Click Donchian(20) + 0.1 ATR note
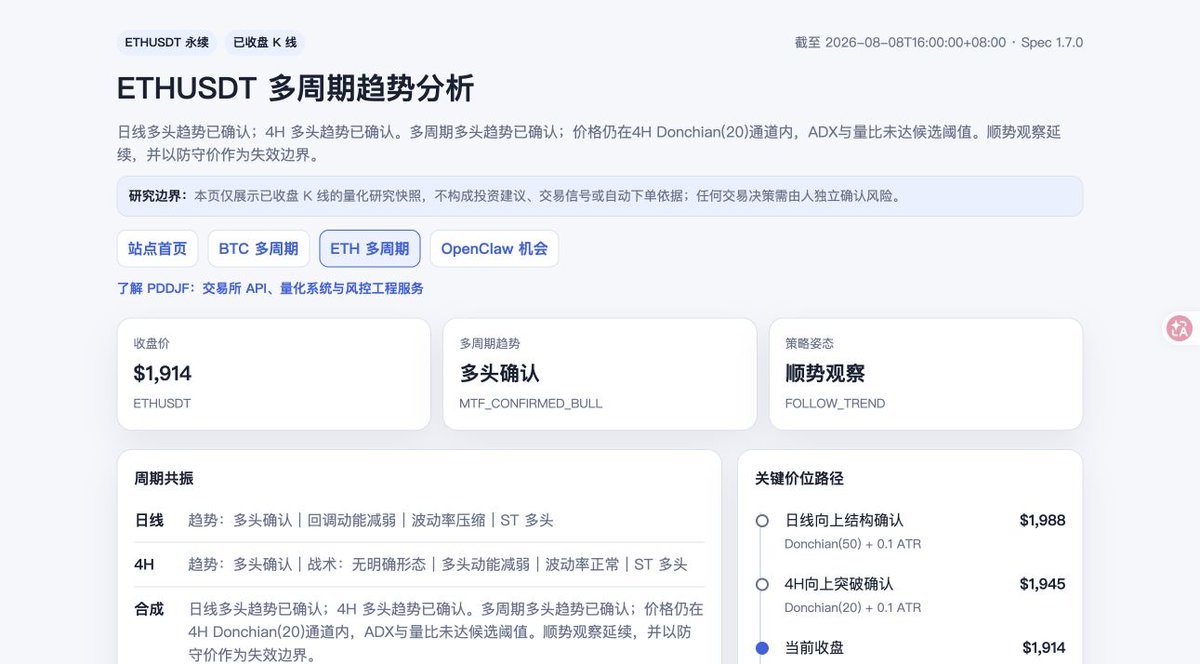Viewport: 1200px width, 664px height. (852, 608)
